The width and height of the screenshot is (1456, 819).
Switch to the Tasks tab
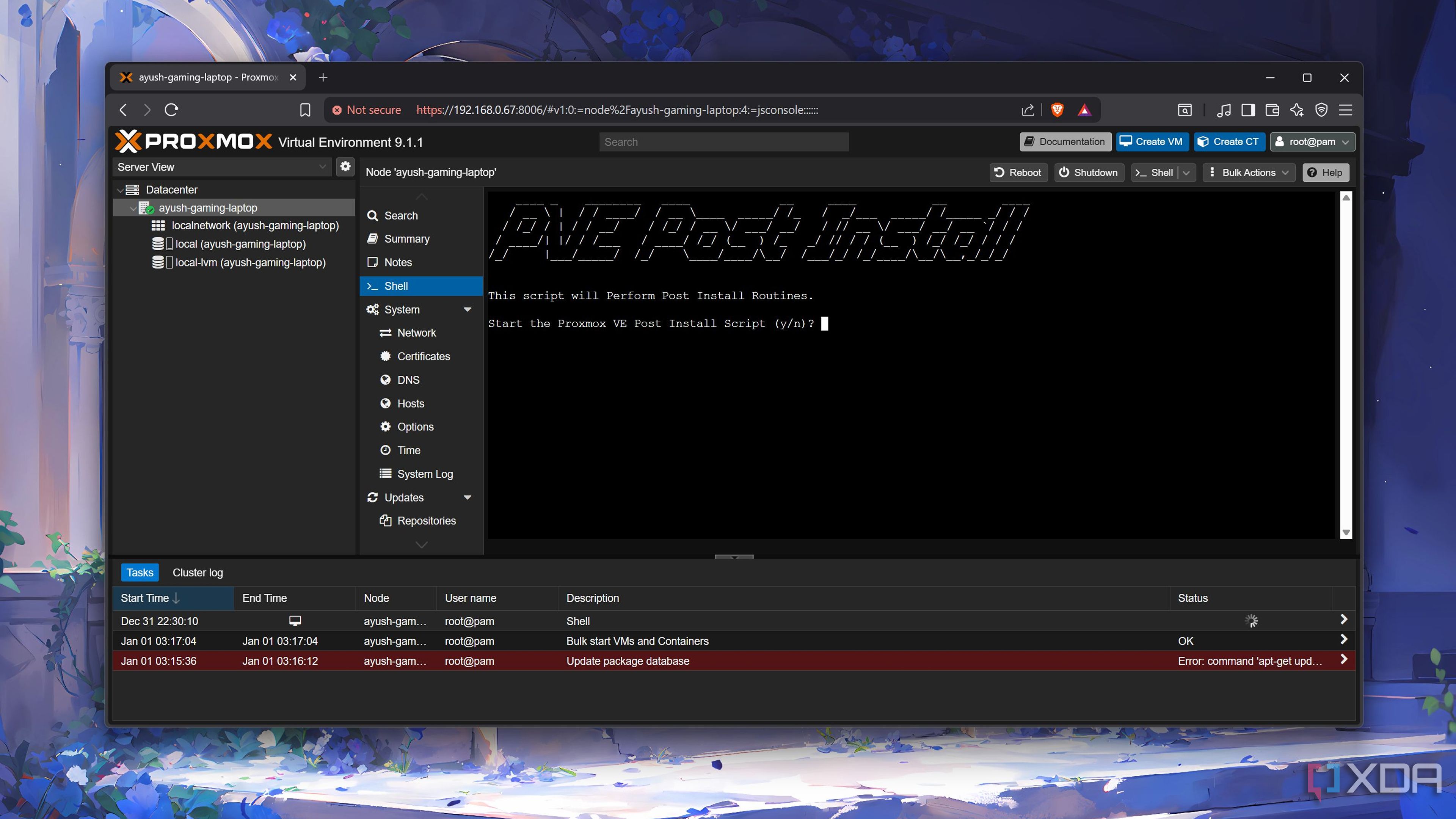[x=140, y=573]
